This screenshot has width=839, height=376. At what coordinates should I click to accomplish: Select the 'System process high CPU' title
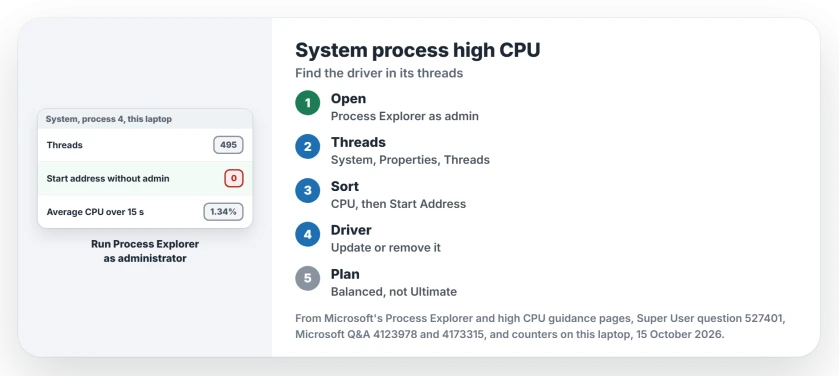[418, 50]
